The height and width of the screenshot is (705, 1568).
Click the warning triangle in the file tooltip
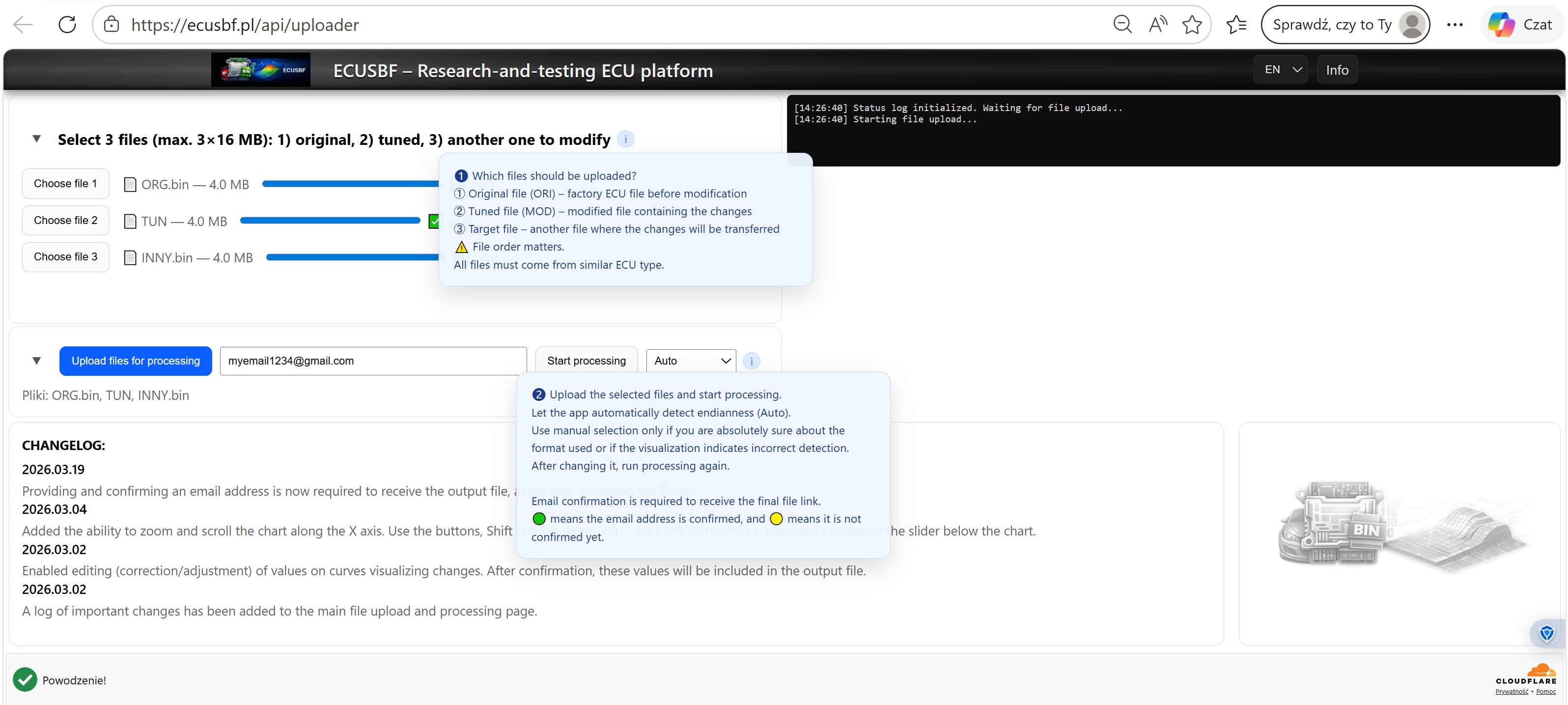tap(461, 247)
